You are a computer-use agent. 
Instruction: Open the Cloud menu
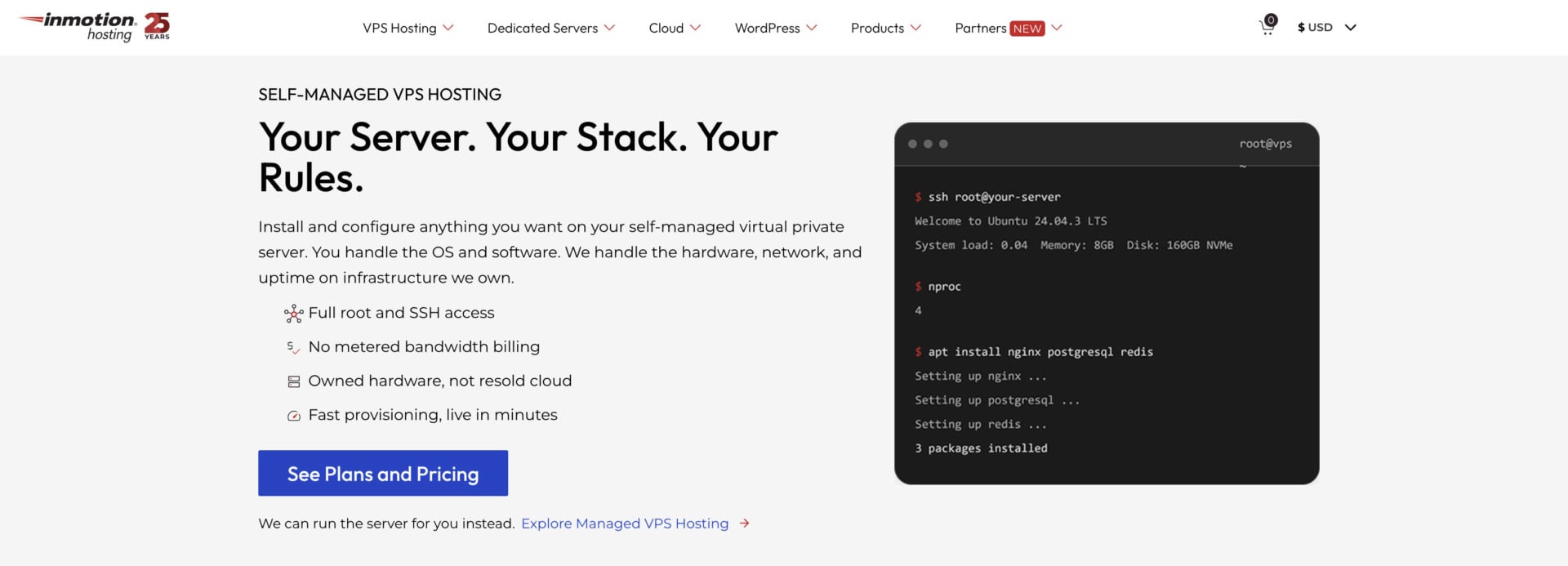[x=666, y=28]
